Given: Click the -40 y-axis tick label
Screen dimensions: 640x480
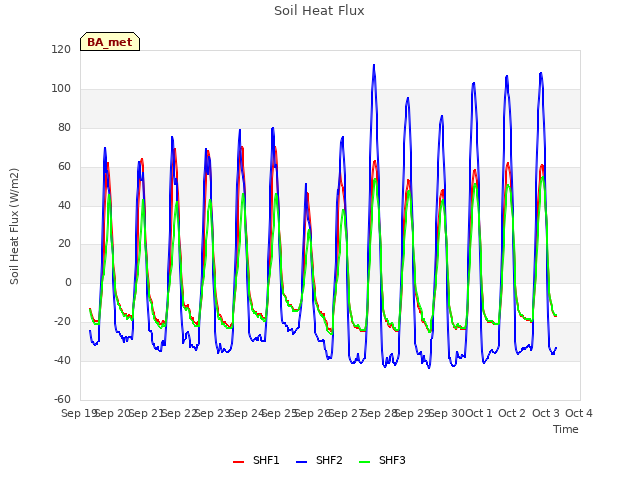Looking at the screenshot, I should [x=62, y=360].
